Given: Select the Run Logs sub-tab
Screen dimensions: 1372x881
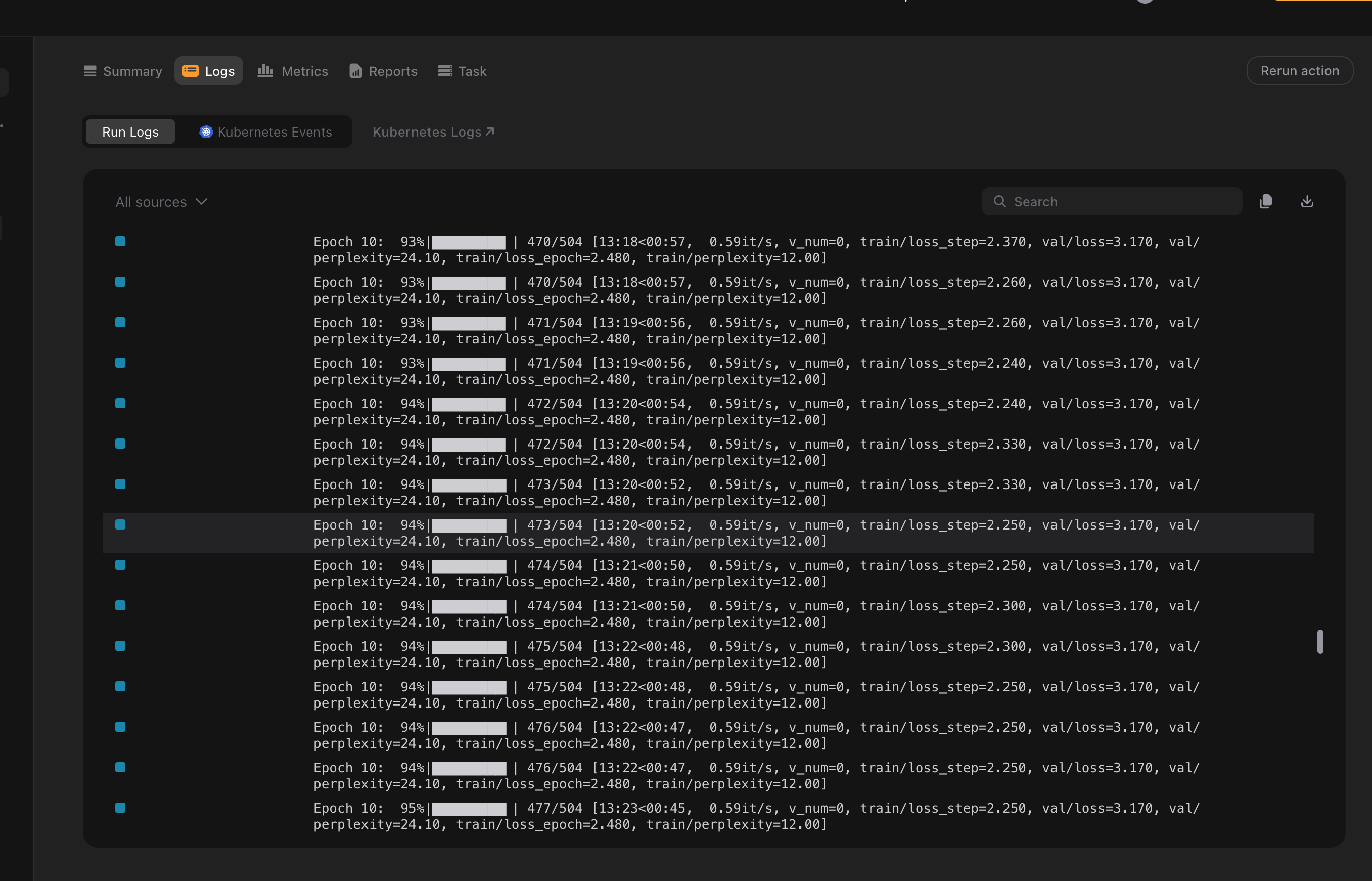Looking at the screenshot, I should [x=130, y=132].
